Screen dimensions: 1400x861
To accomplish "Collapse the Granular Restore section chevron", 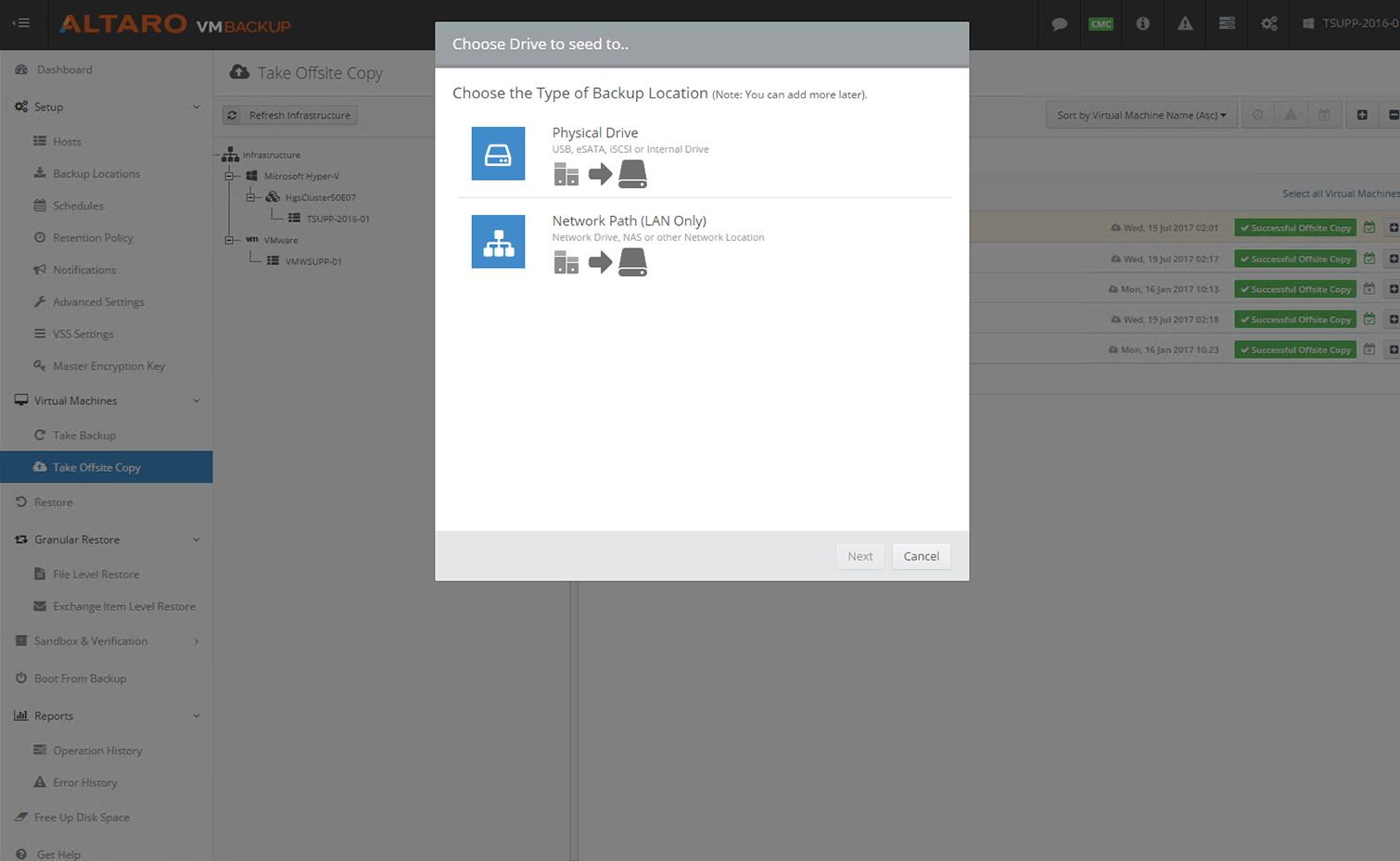I will [196, 539].
